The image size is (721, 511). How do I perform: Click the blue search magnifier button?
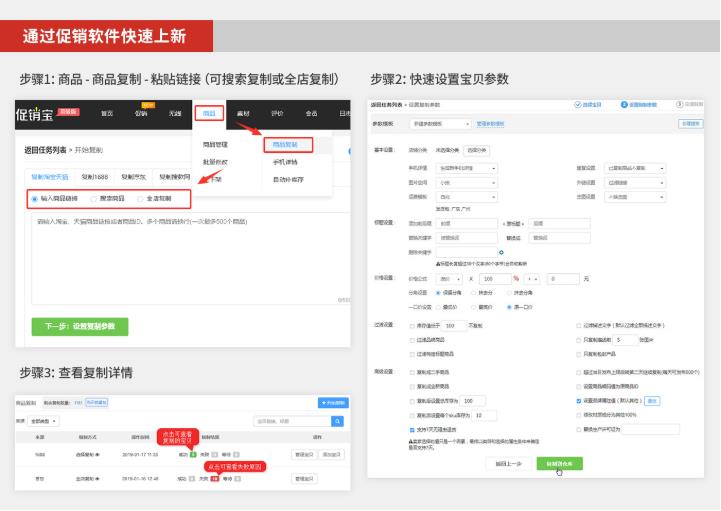[337, 422]
